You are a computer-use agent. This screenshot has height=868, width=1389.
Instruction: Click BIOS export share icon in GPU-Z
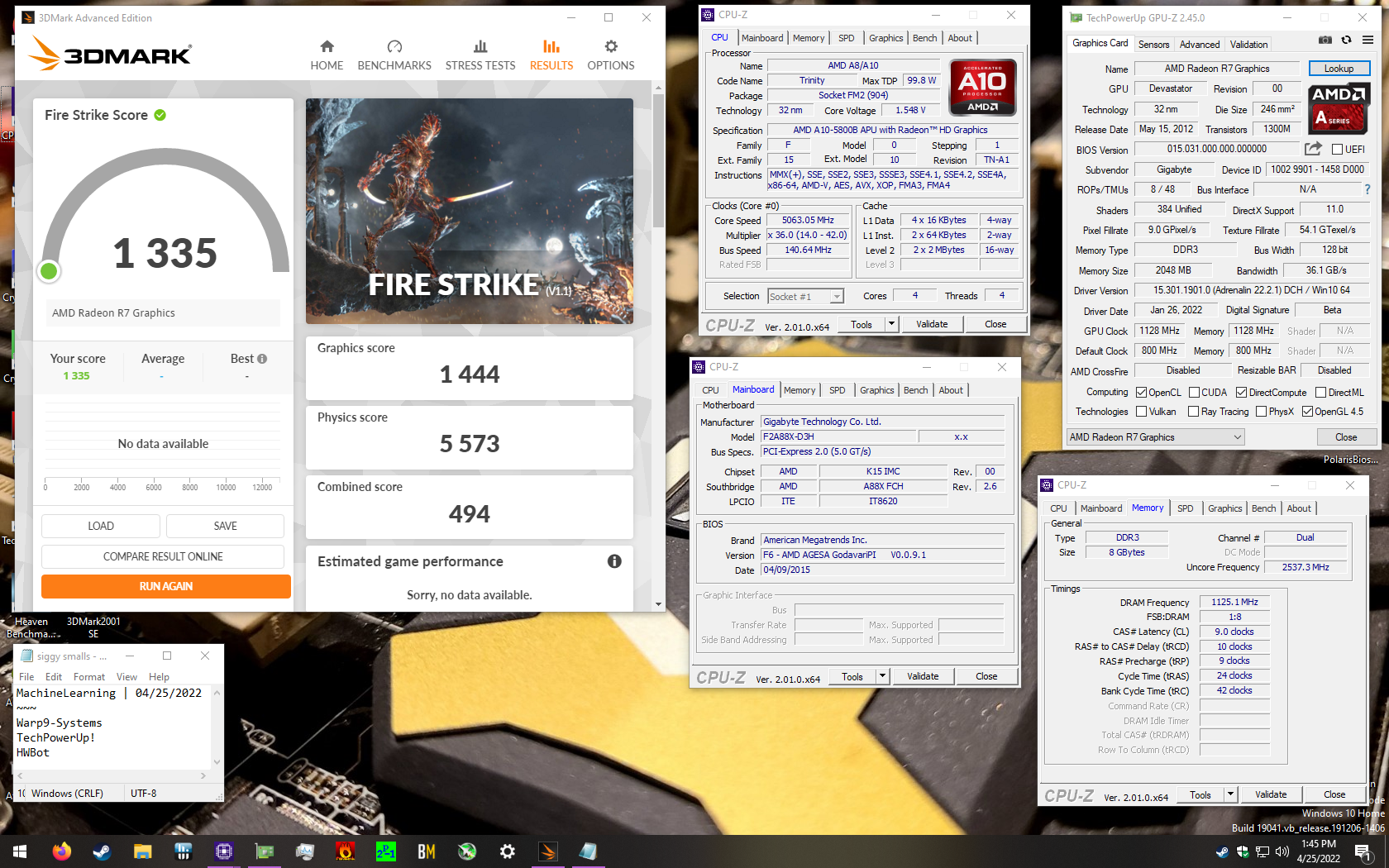[1313, 149]
